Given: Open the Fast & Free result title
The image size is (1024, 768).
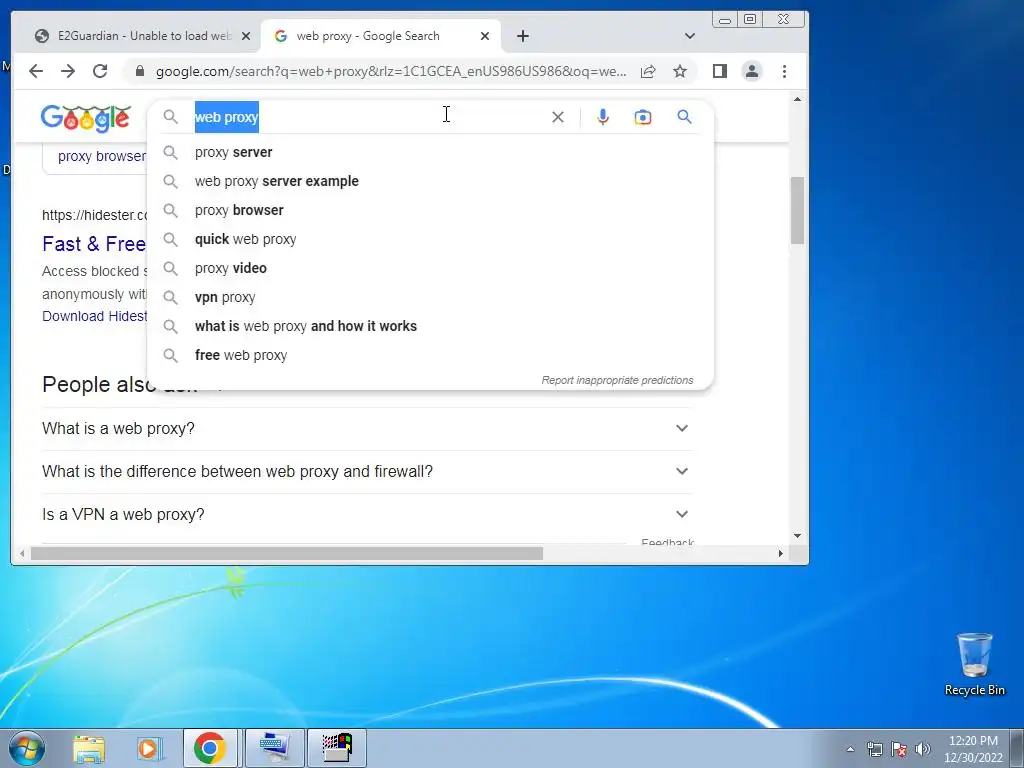Looking at the screenshot, I should [x=94, y=244].
